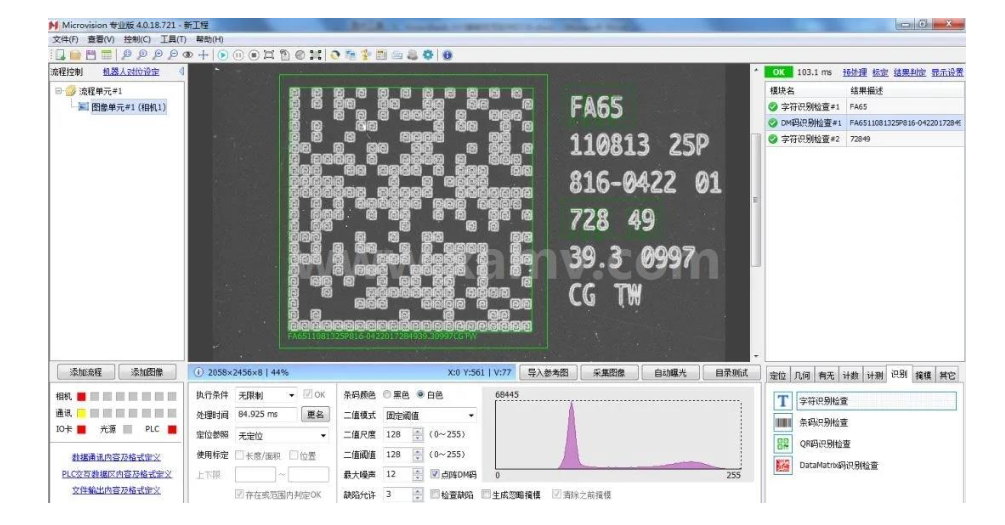Adjust the 二值尺度 spinner arrows
Image resolution: width=1005 pixels, height=525 pixels.
[x=418, y=435]
